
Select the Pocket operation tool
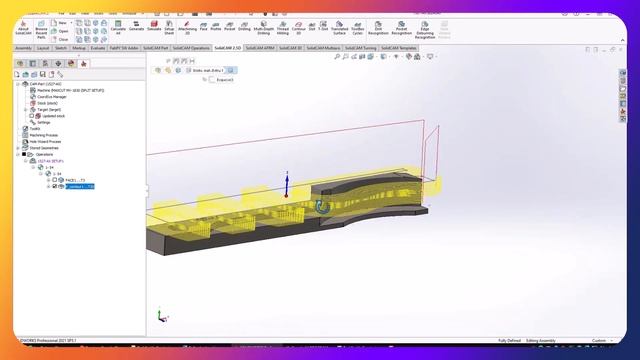pyautogui.click(x=230, y=27)
